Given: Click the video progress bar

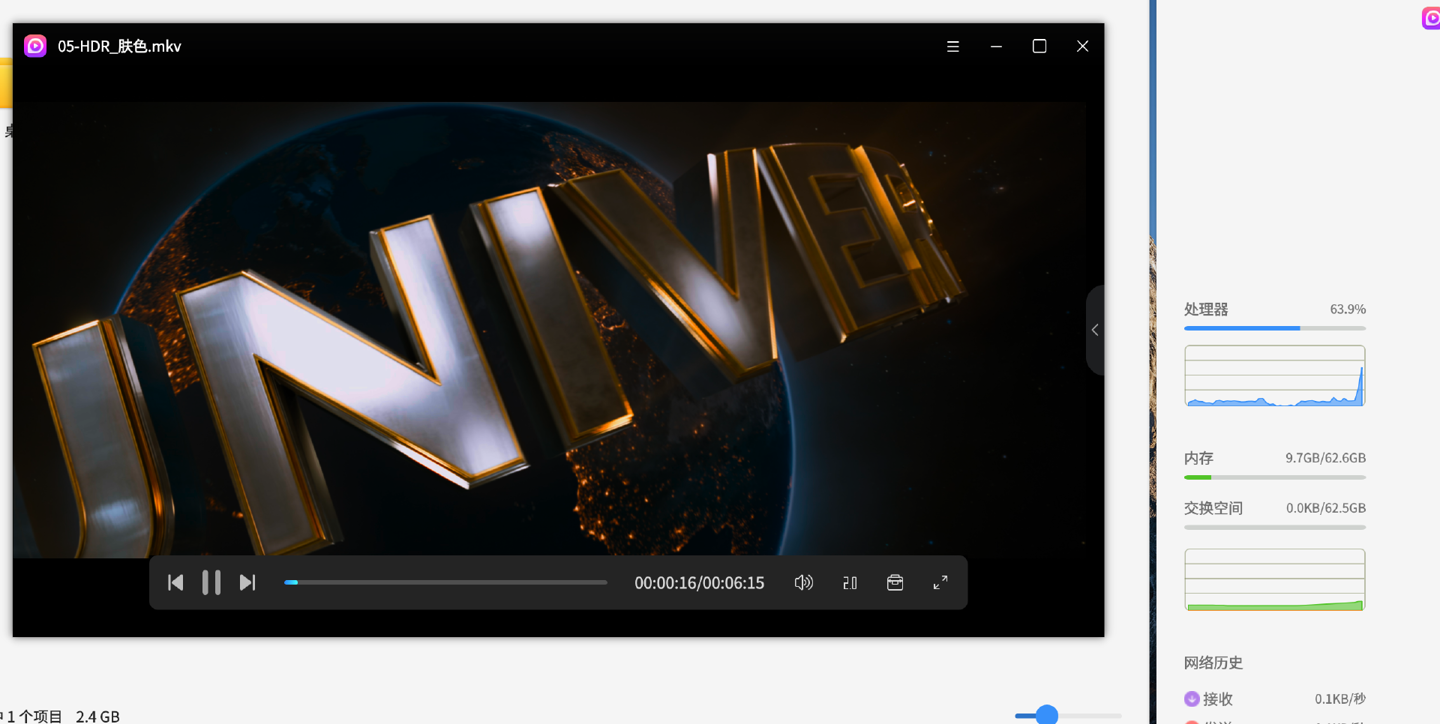Looking at the screenshot, I should coord(446,582).
